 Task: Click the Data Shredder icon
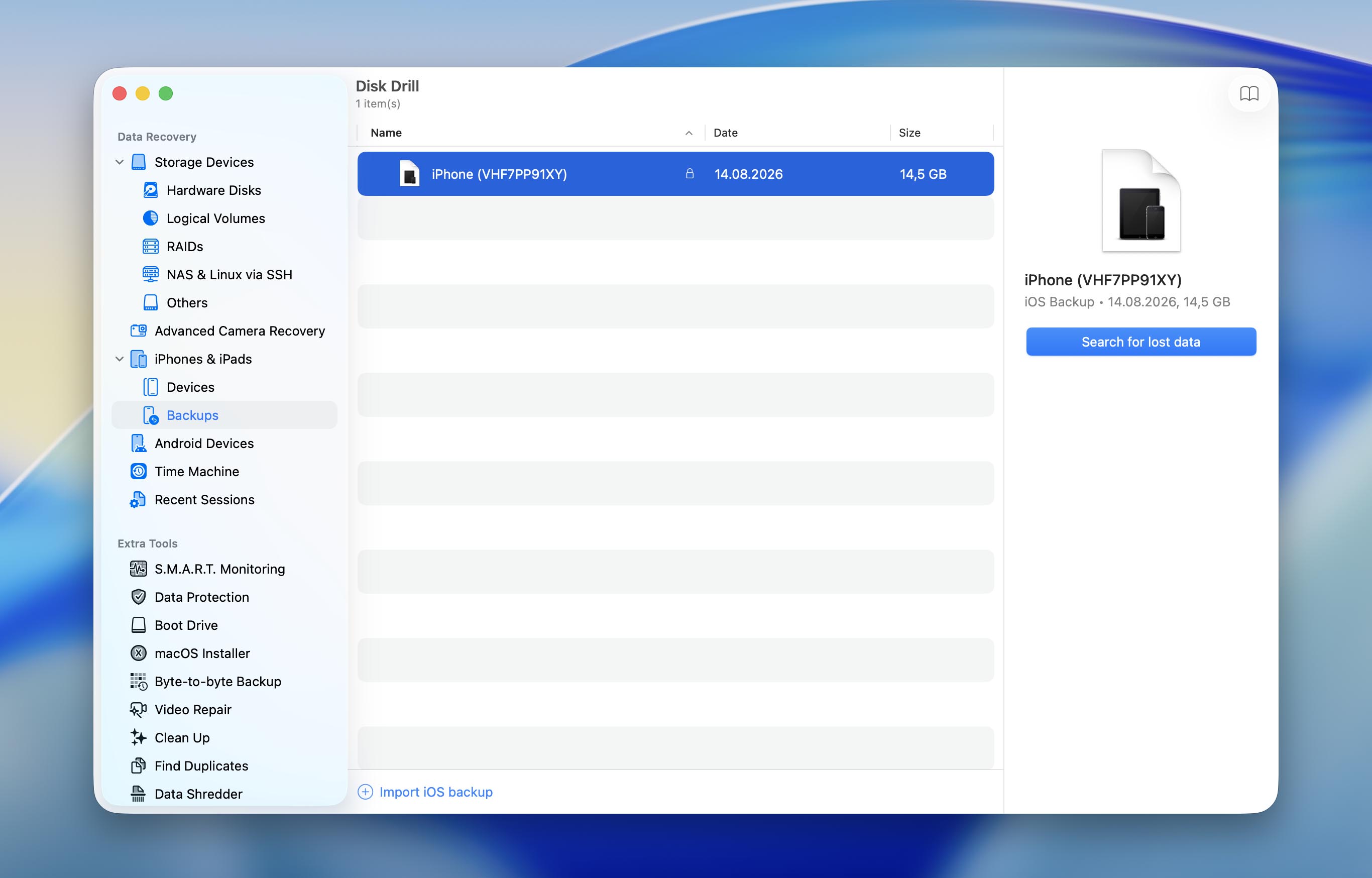coord(139,793)
